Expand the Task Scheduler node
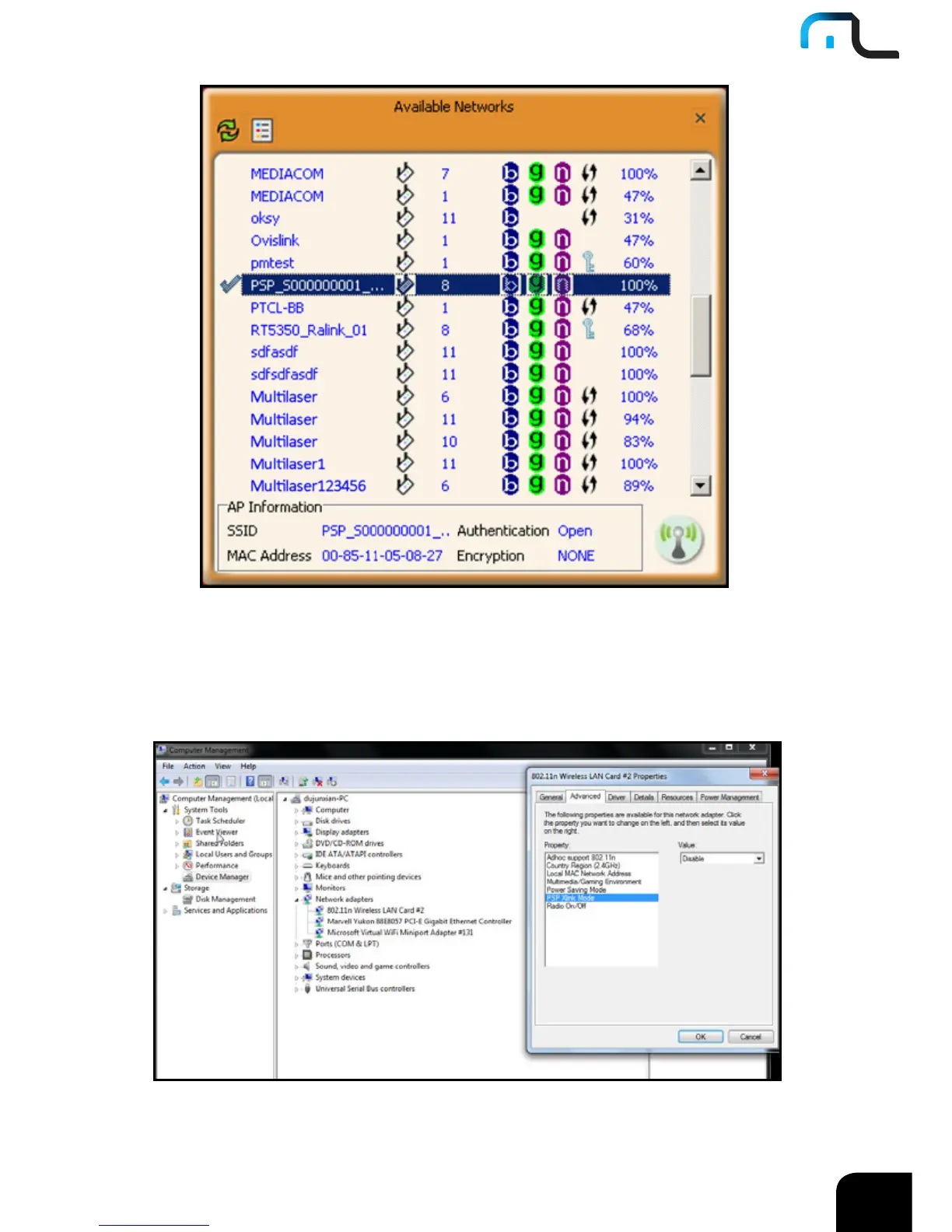952x1232 pixels. 177,821
